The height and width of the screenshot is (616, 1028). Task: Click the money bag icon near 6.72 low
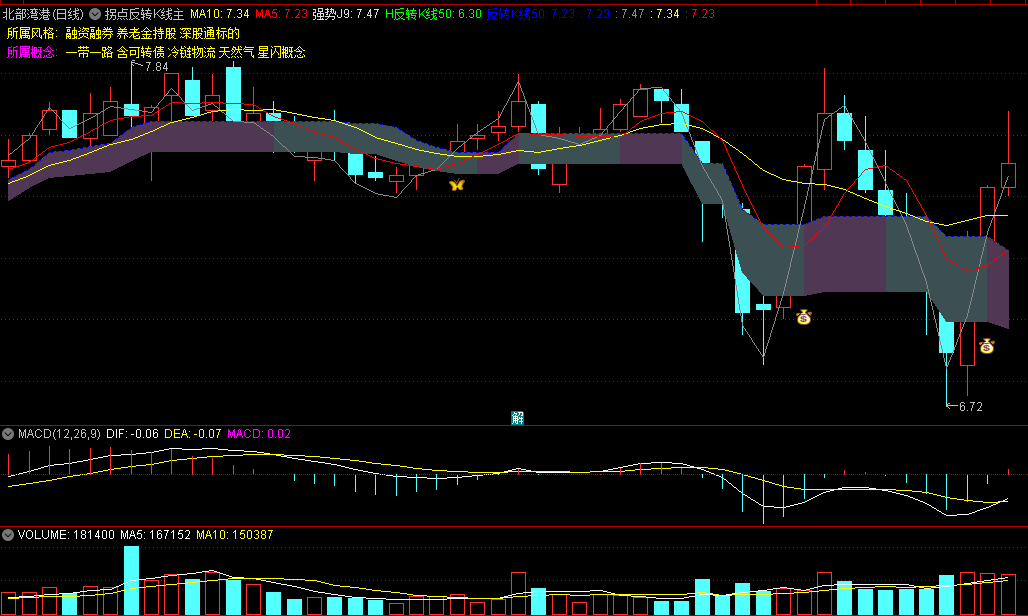(x=987, y=345)
